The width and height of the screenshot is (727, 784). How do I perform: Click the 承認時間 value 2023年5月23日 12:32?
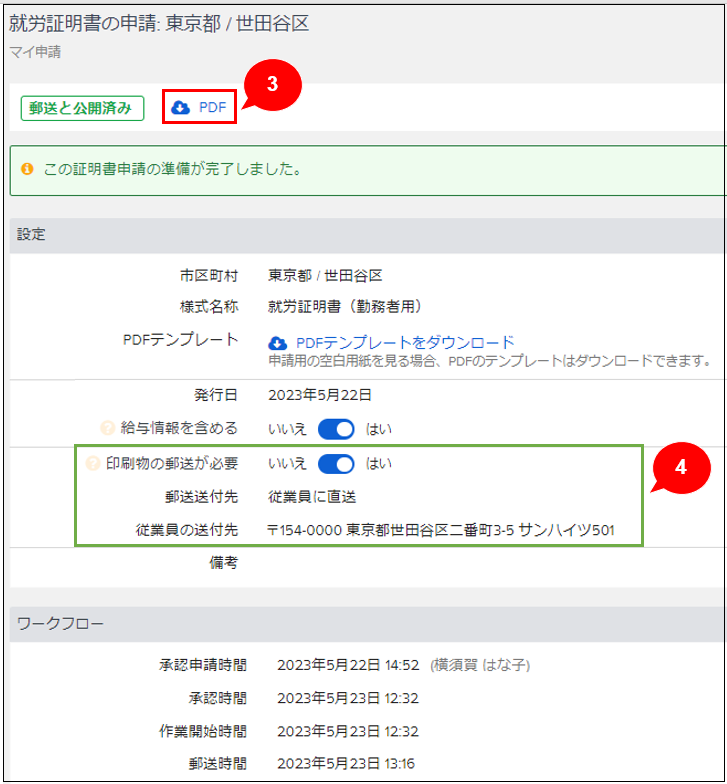348,698
